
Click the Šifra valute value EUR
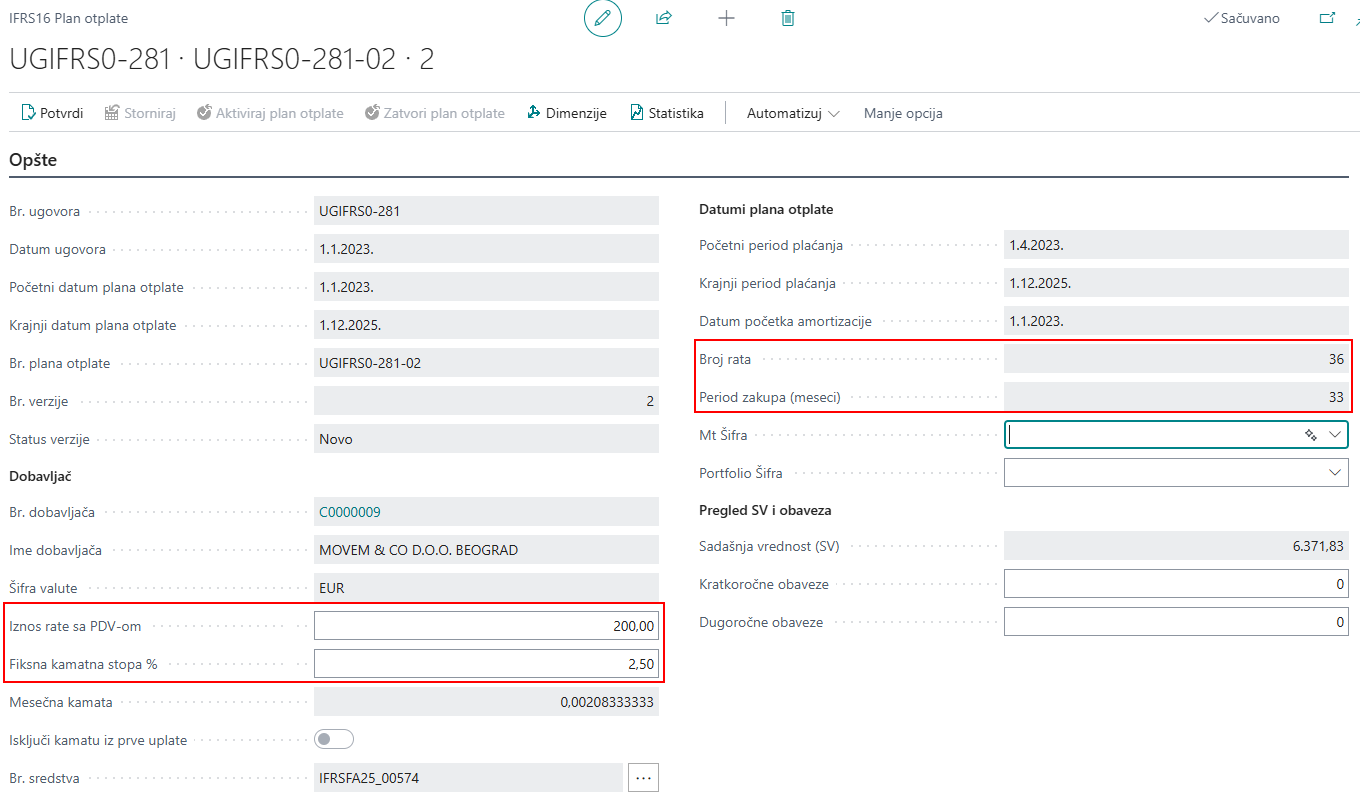pos(486,588)
